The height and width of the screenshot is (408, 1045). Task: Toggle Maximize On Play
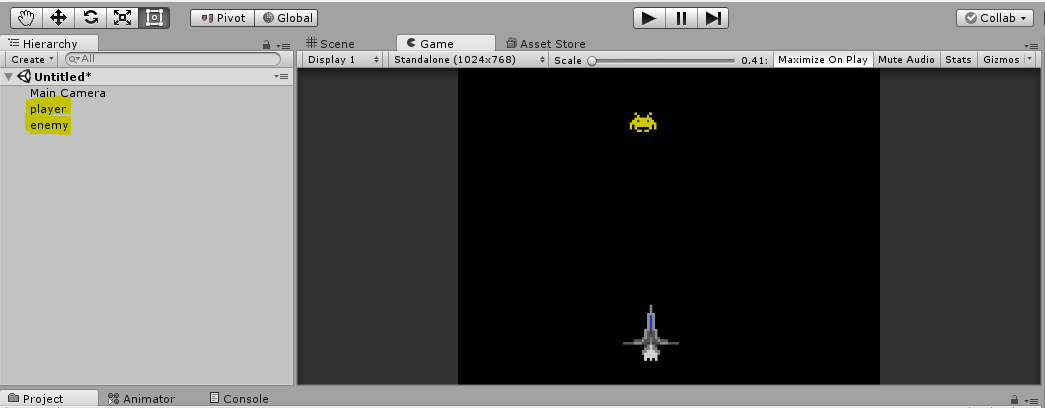(823, 59)
